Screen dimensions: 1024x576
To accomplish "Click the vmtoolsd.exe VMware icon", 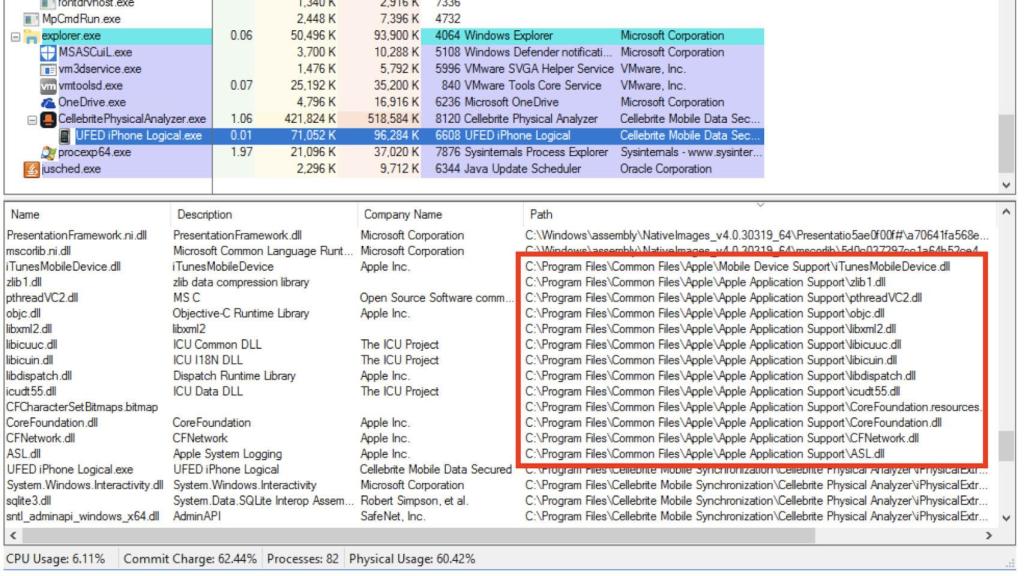I will tap(48, 86).
